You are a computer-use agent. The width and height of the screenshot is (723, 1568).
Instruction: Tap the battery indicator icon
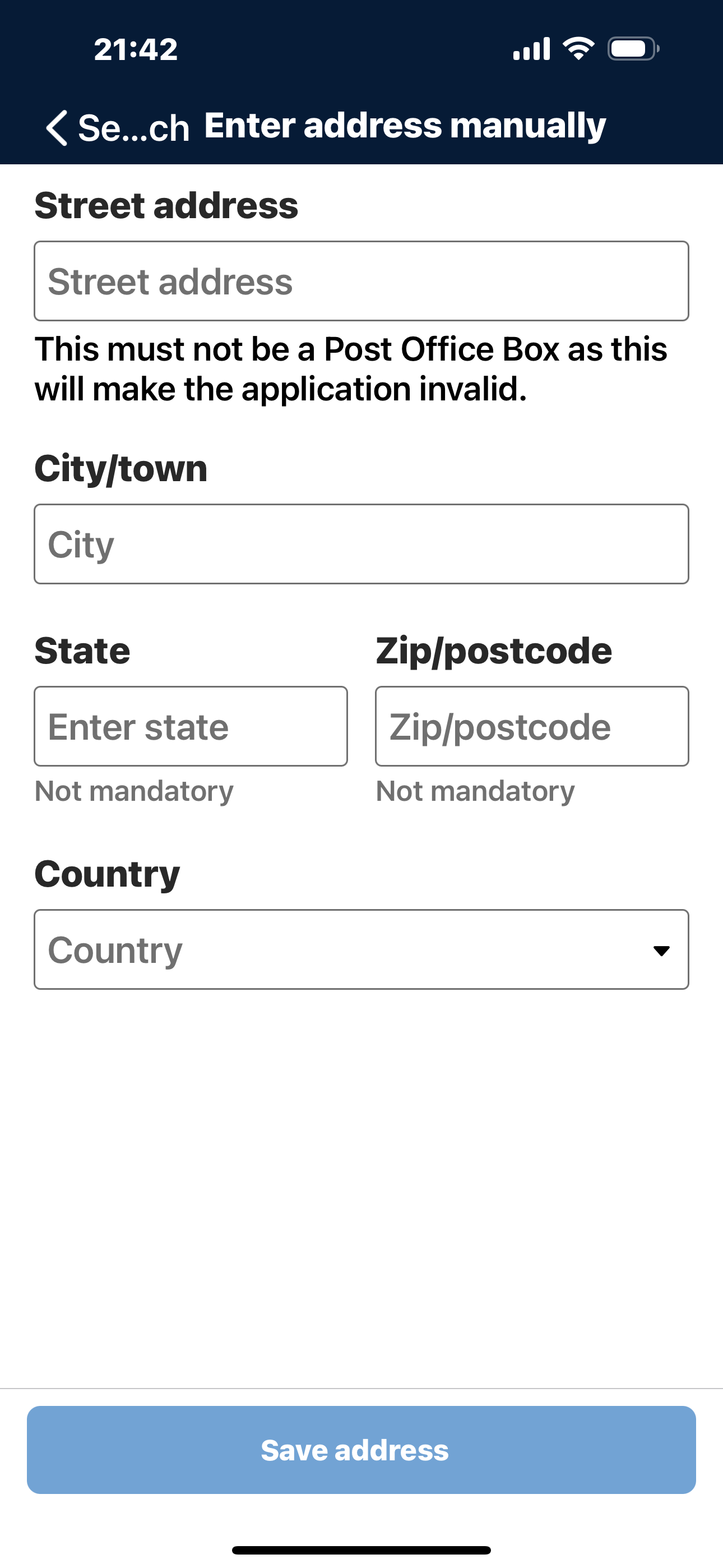coord(633,49)
